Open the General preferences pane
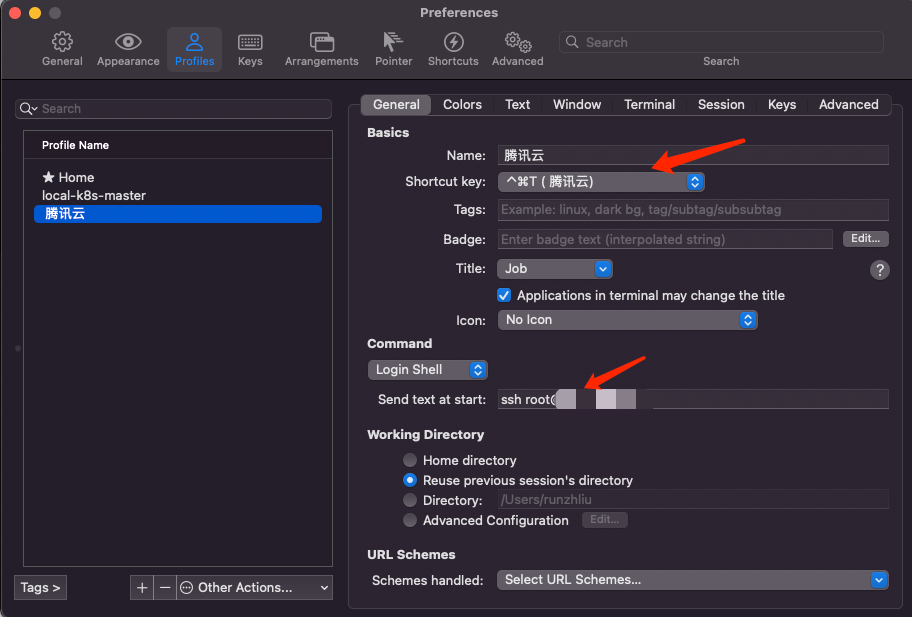912x617 pixels. pos(62,48)
